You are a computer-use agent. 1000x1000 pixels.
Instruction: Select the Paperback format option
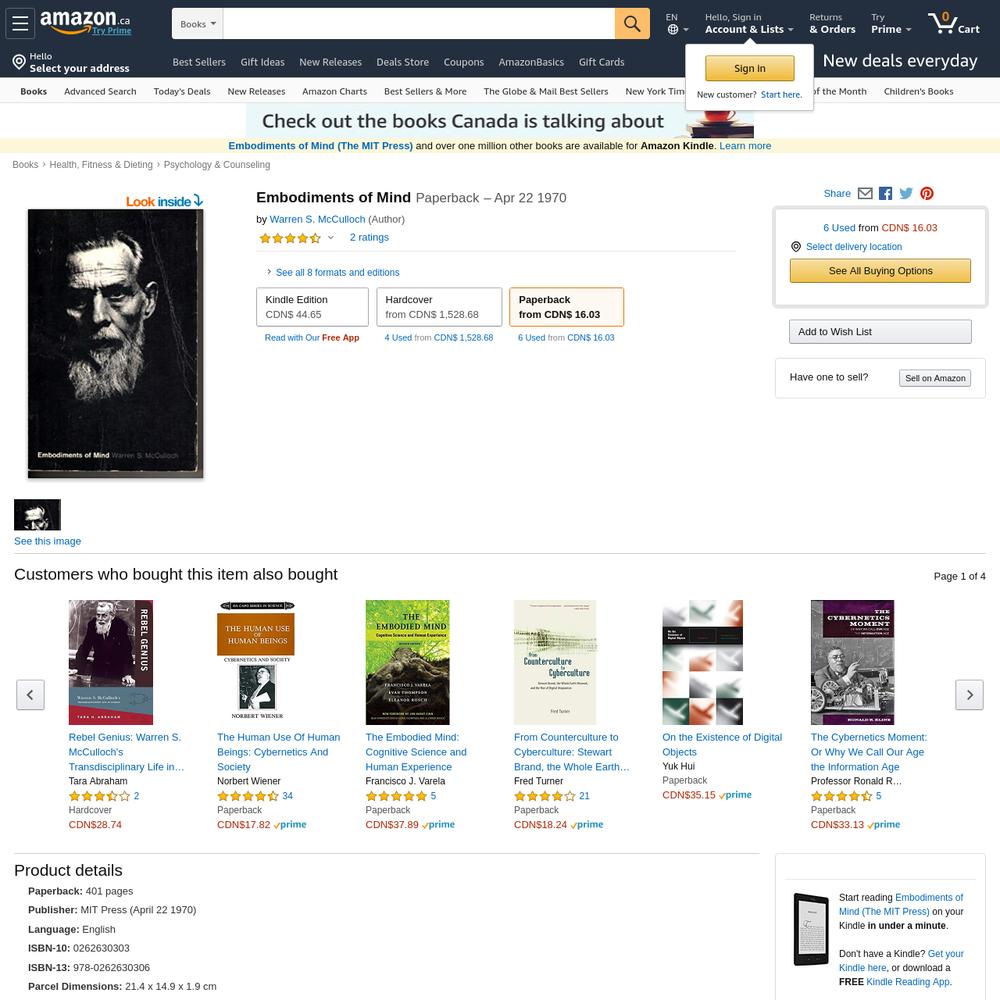coord(566,307)
